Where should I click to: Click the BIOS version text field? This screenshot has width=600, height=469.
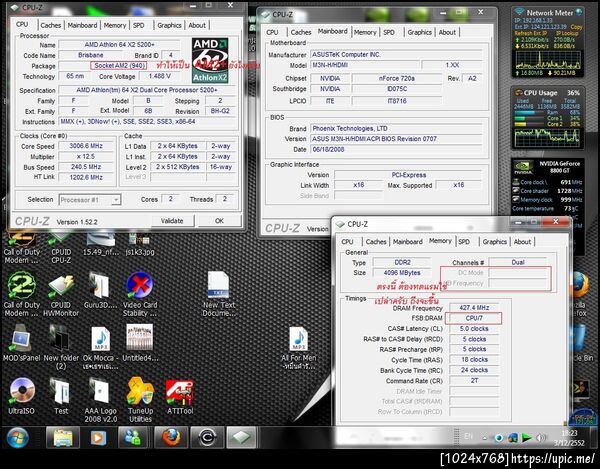(396, 139)
